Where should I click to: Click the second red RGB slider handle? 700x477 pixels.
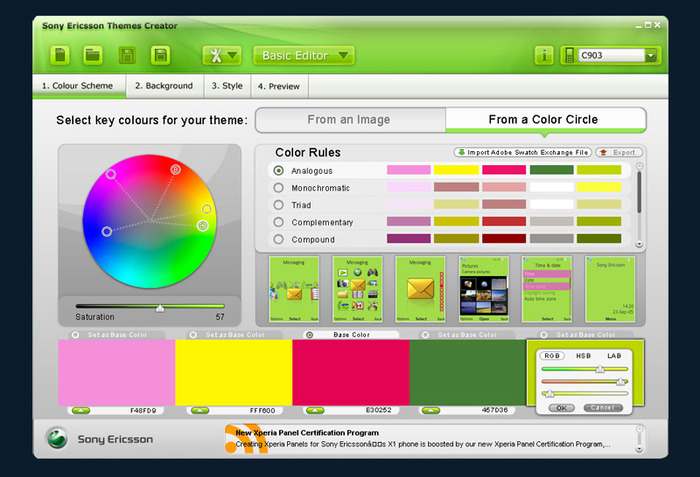click(621, 381)
